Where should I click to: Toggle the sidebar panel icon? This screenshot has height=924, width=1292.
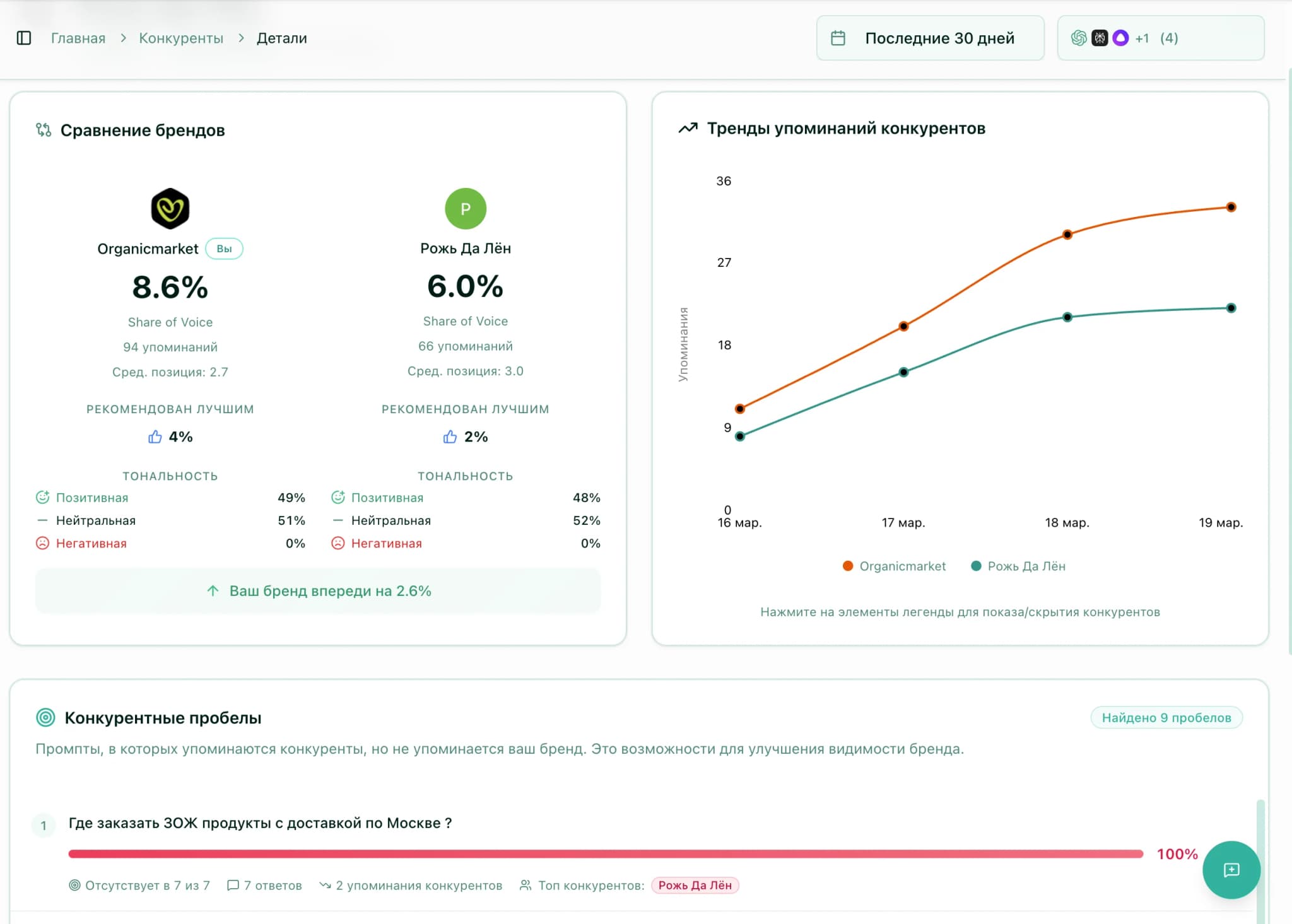click(x=24, y=38)
